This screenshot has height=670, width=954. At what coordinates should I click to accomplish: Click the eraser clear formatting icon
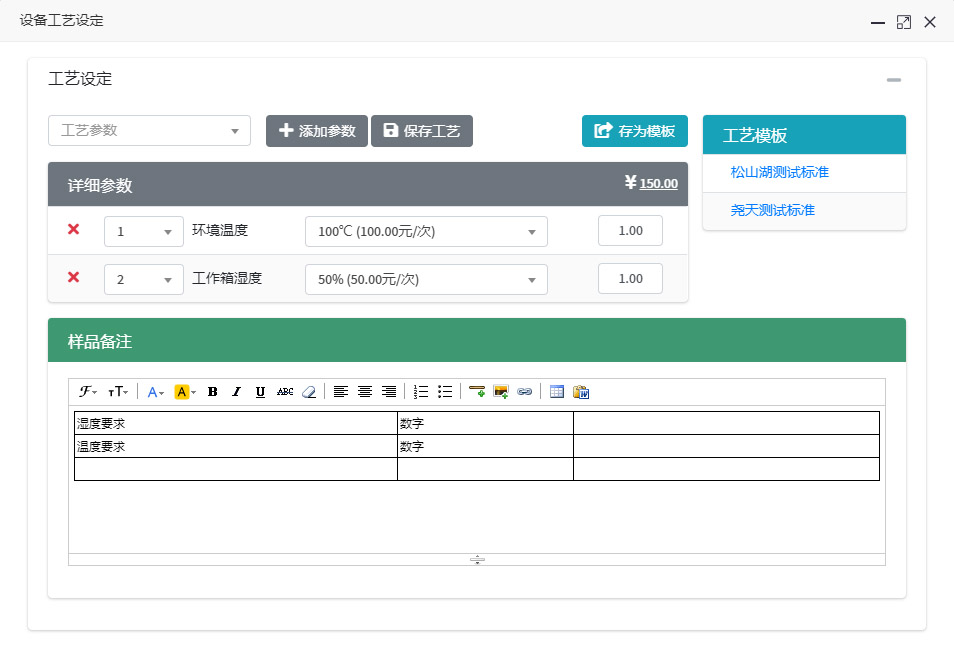[309, 392]
